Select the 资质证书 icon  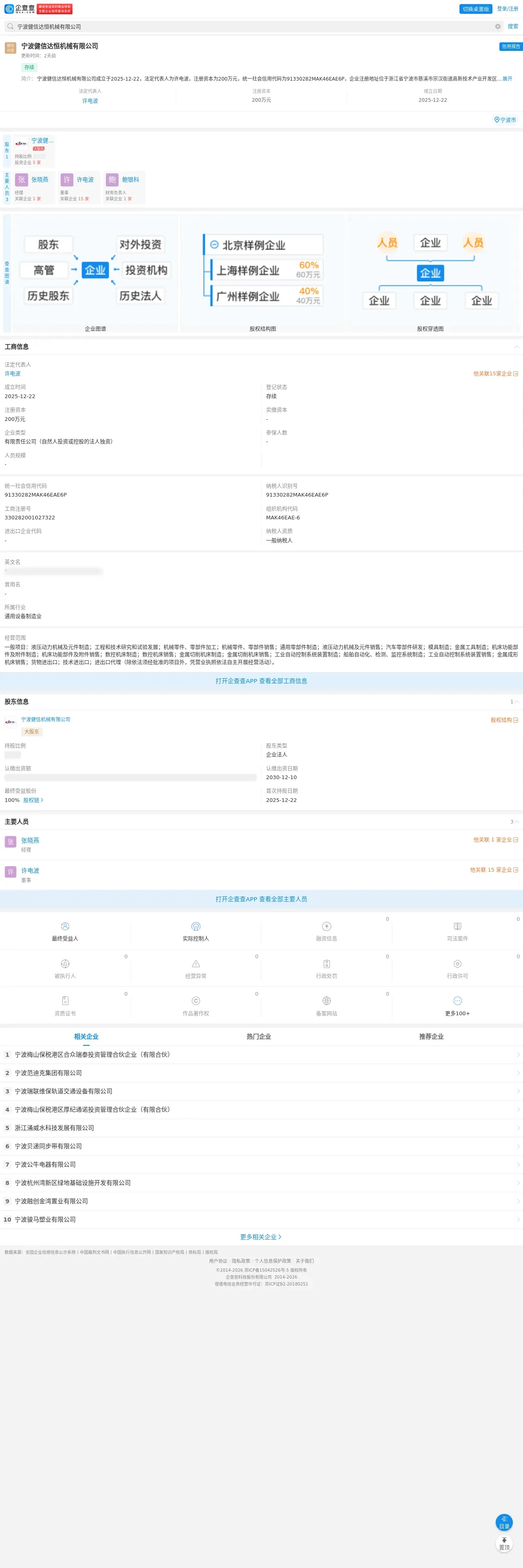point(65,1001)
